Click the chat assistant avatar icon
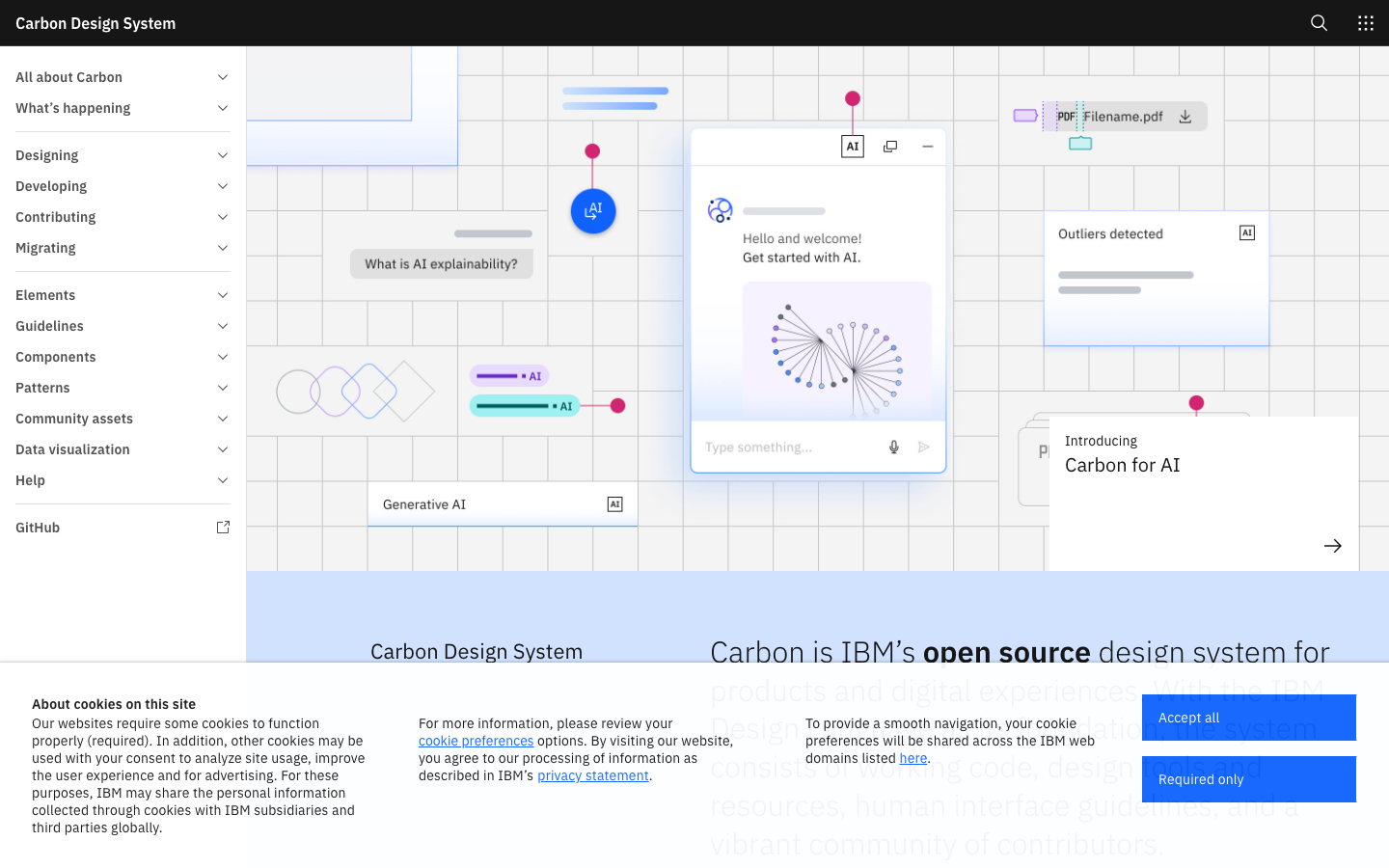This screenshot has height=868, width=1389. [721, 210]
